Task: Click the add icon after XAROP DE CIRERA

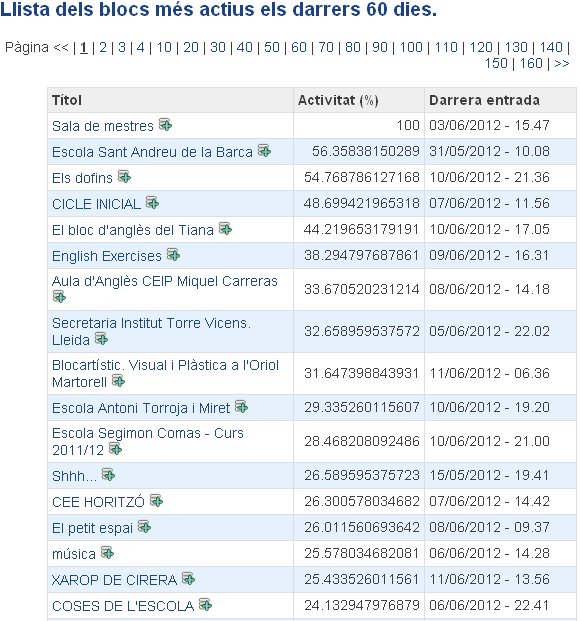Action: point(189,579)
